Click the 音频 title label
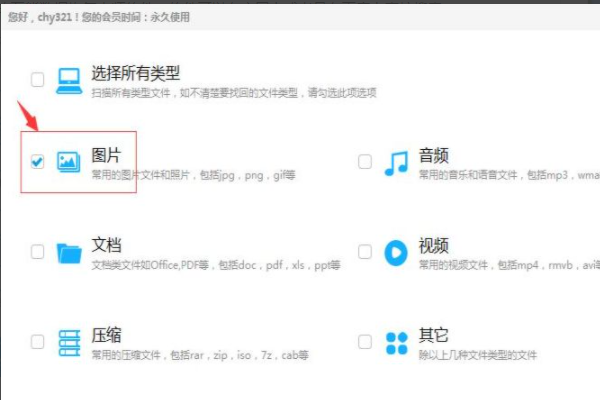 click(434, 155)
